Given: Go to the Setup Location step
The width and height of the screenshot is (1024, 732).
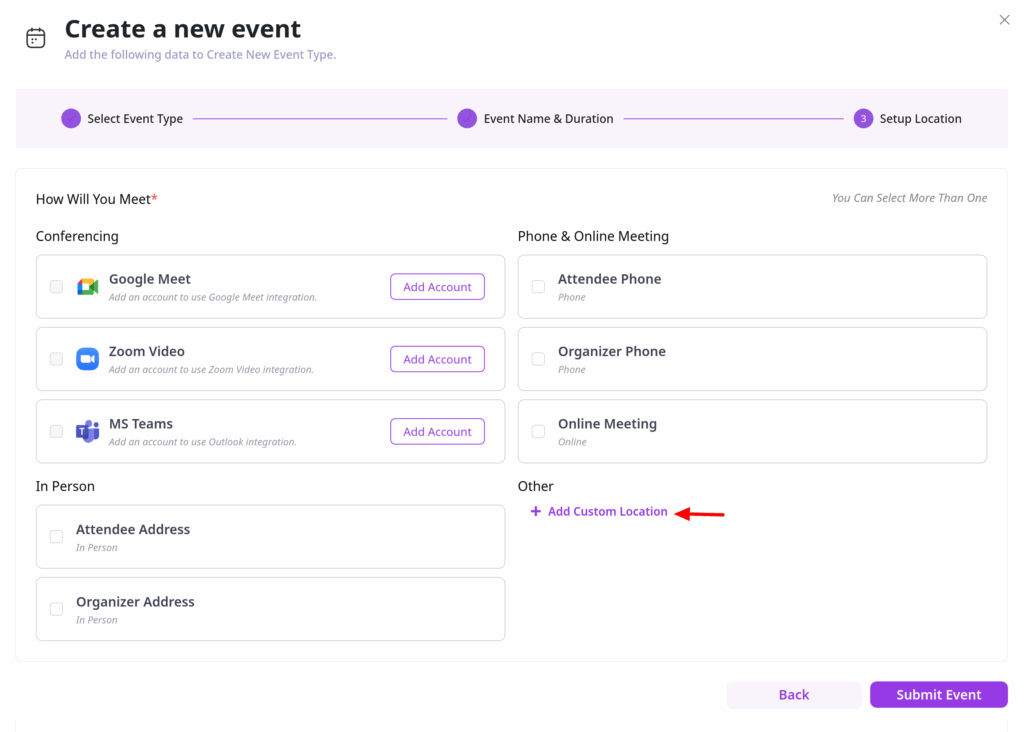Looking at the screenshot, I should pos(920,119).
